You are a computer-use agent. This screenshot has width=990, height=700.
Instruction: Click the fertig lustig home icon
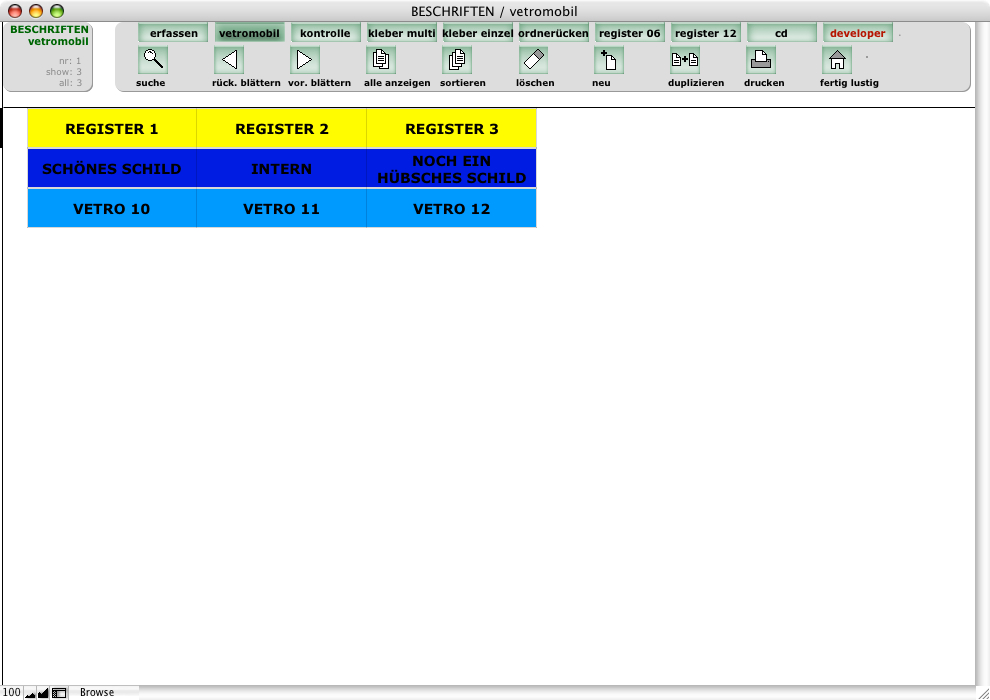tap(837, 60)
